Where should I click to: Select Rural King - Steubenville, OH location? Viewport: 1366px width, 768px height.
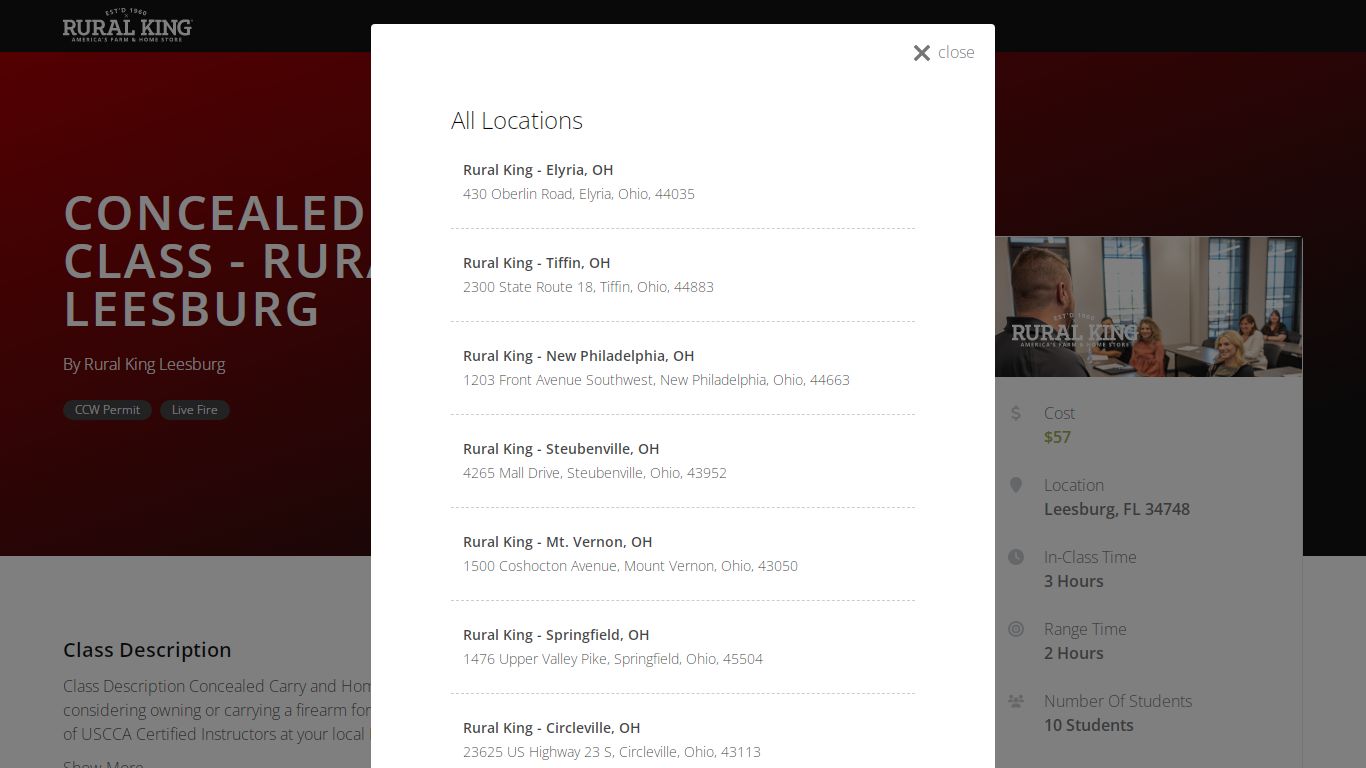point(561,449)
